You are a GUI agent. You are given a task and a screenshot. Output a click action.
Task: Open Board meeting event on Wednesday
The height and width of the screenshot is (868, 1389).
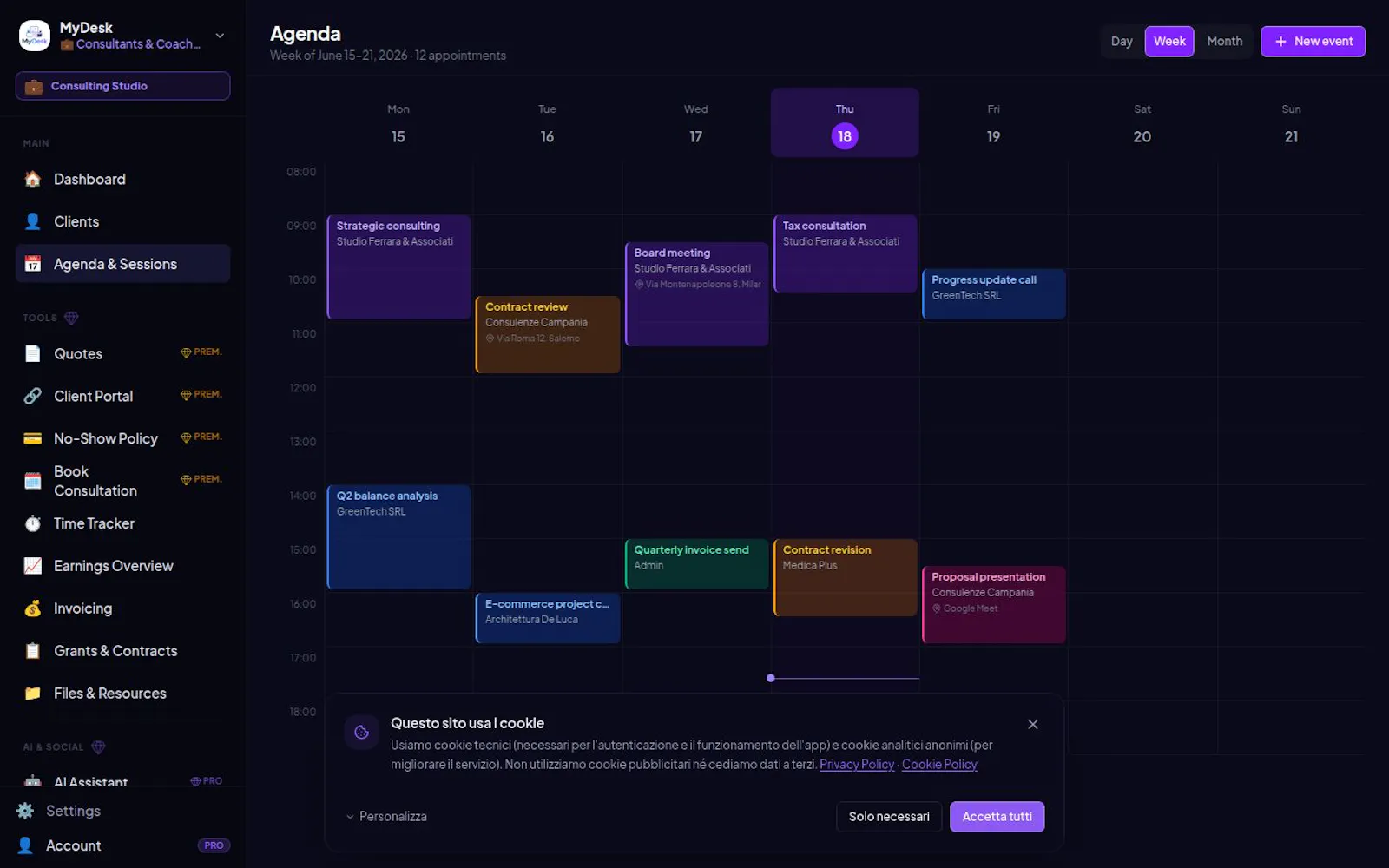tap(696, 294)
